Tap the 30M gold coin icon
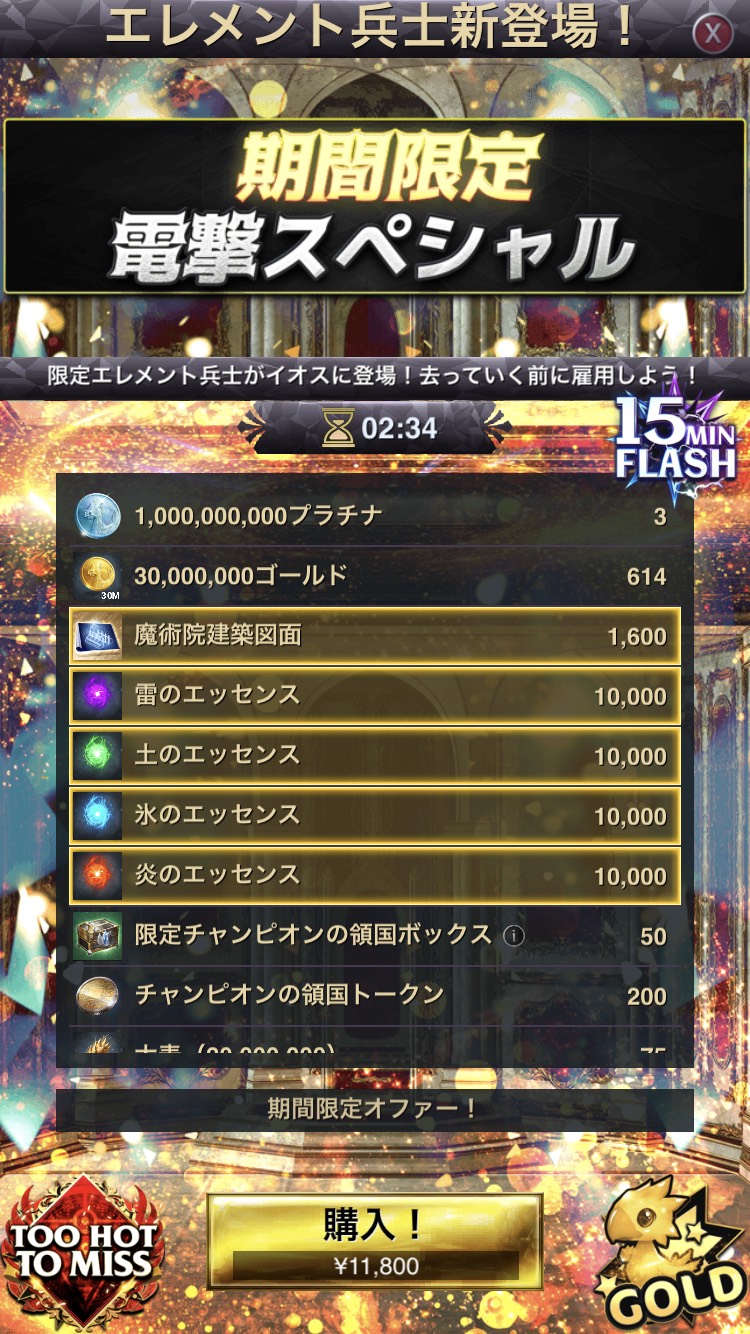 [98, 576]
